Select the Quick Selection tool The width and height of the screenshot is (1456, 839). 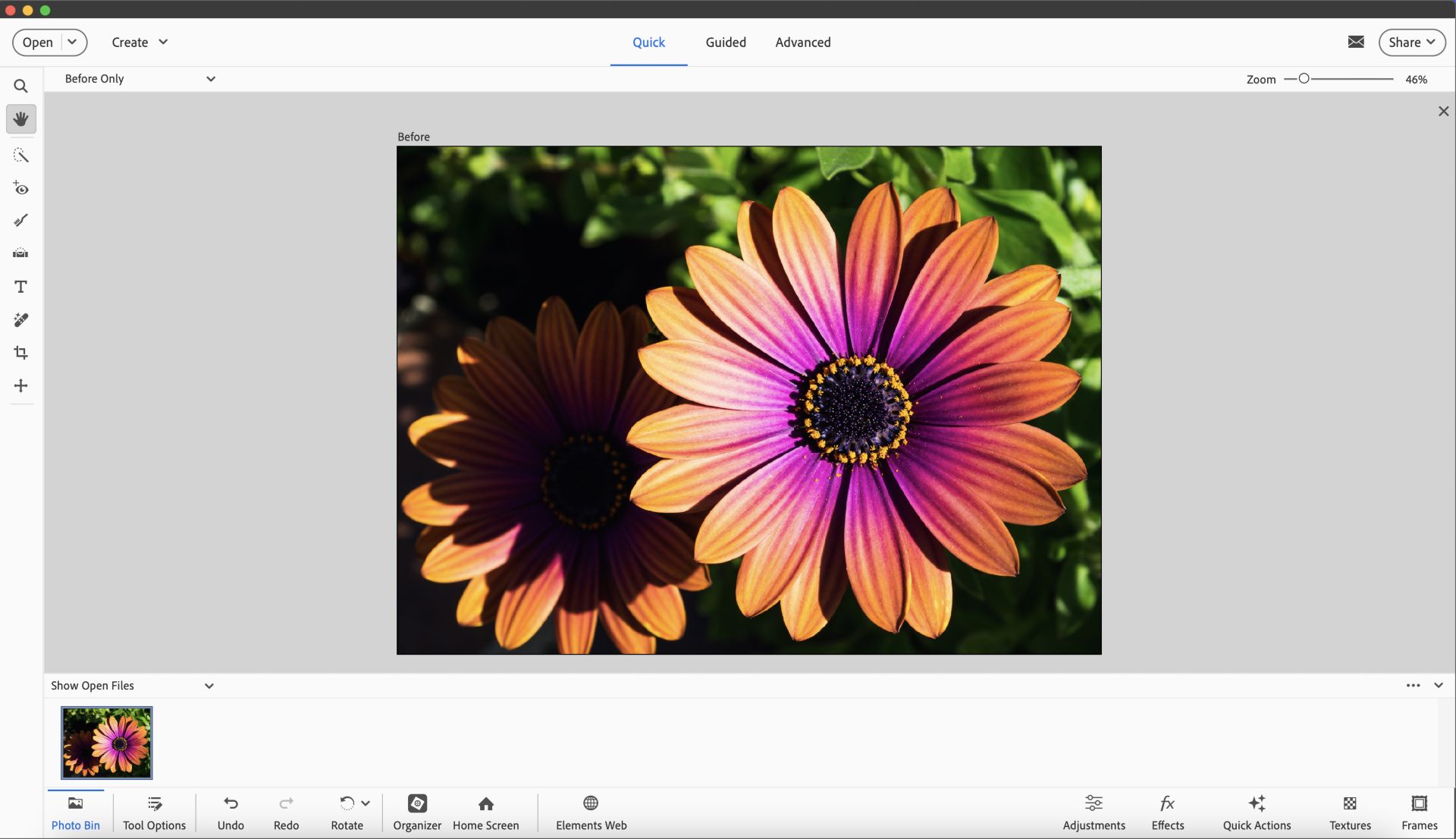point(20,156)
